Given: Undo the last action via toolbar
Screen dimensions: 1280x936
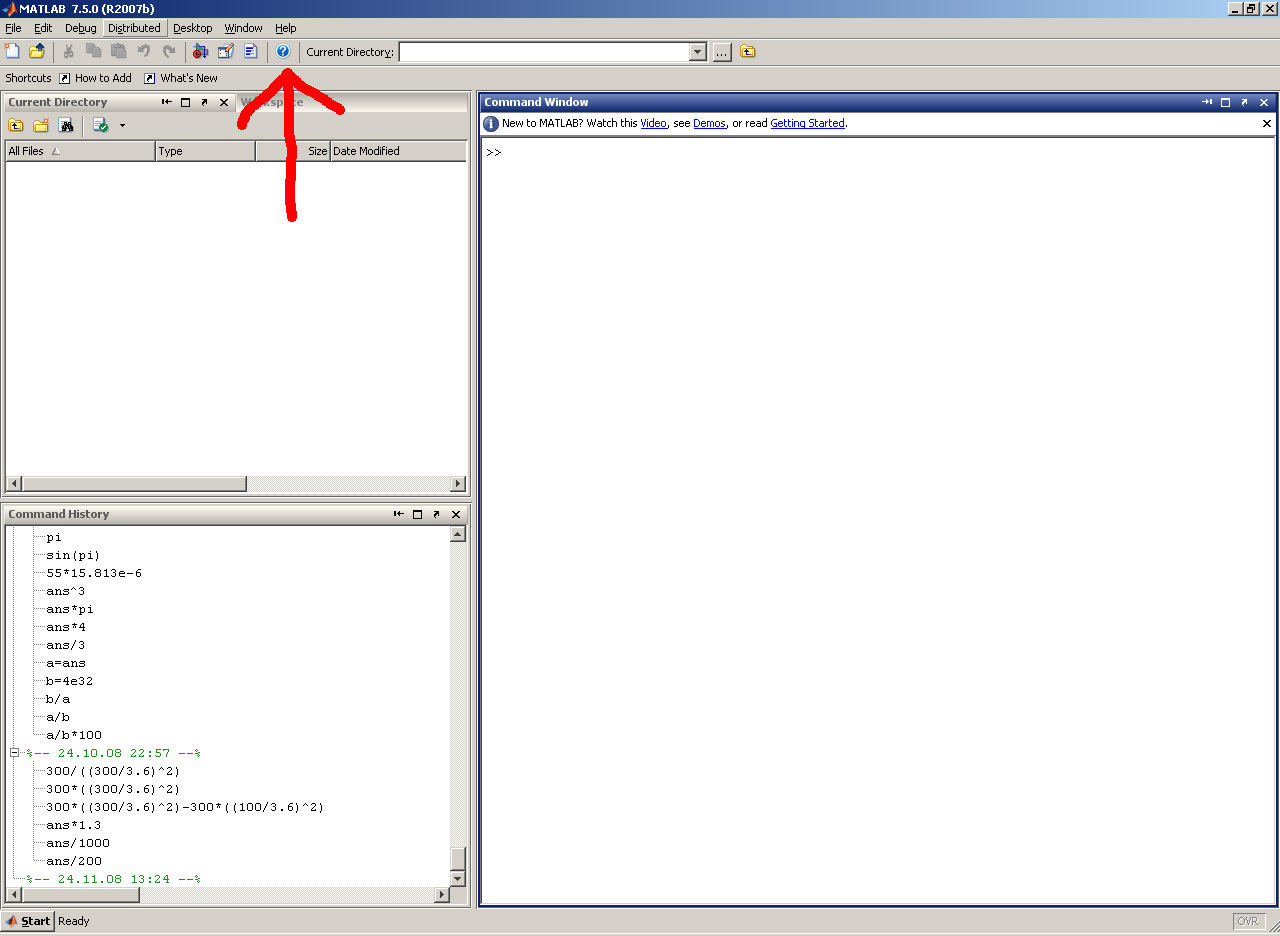Looking at the screenshot, I should click(x=144, y=51).
